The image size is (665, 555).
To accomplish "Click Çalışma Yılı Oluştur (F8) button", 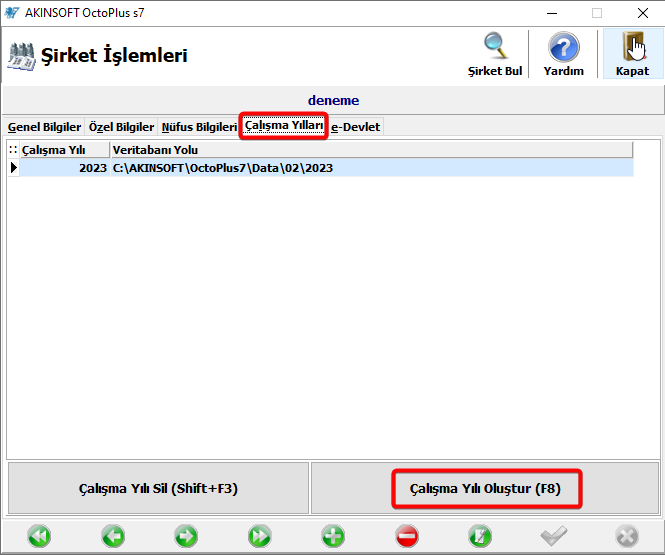I will click(485, 488).
